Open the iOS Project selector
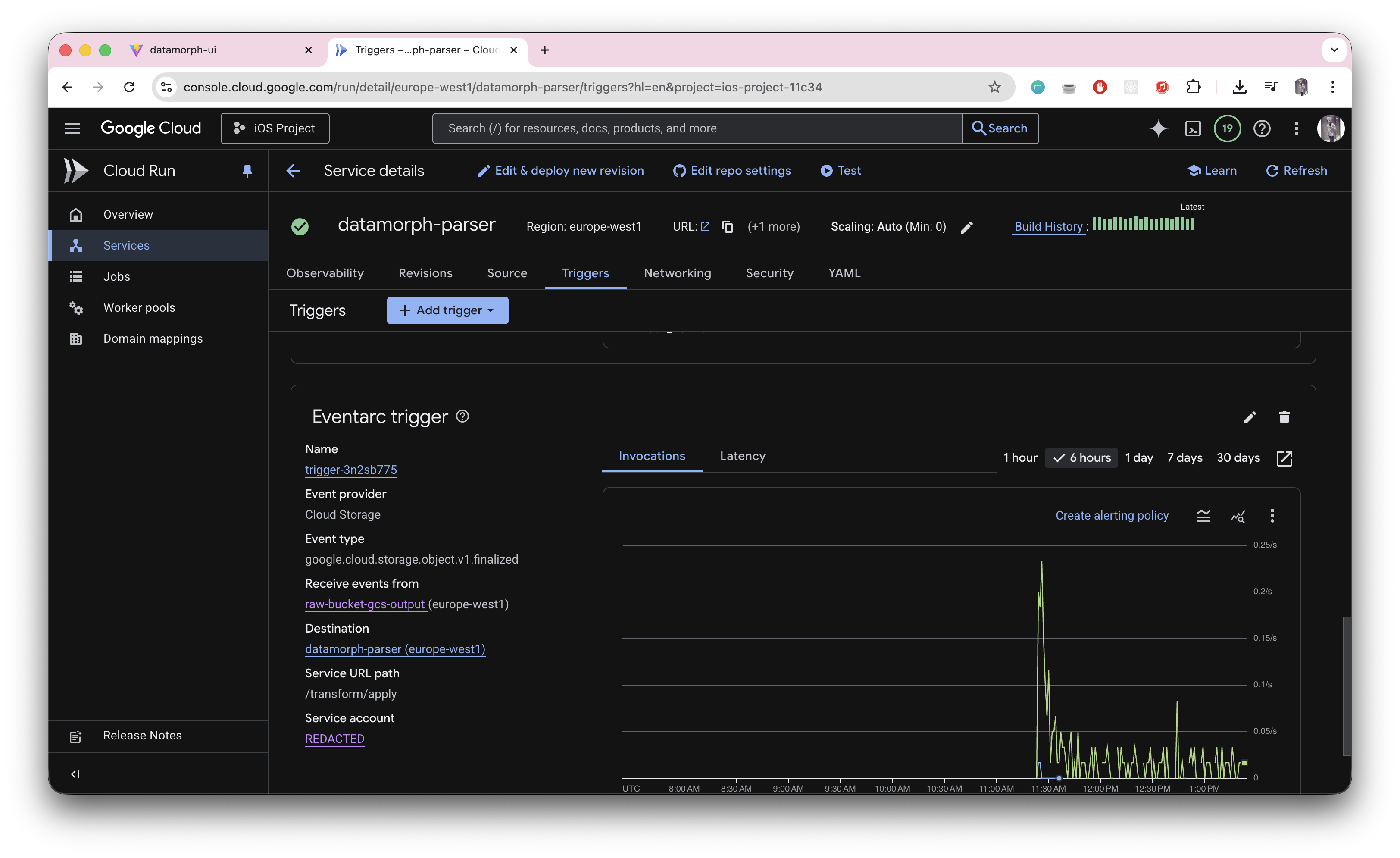The image size is (1400, 858). pyautogui.click(x=275, y=128)
